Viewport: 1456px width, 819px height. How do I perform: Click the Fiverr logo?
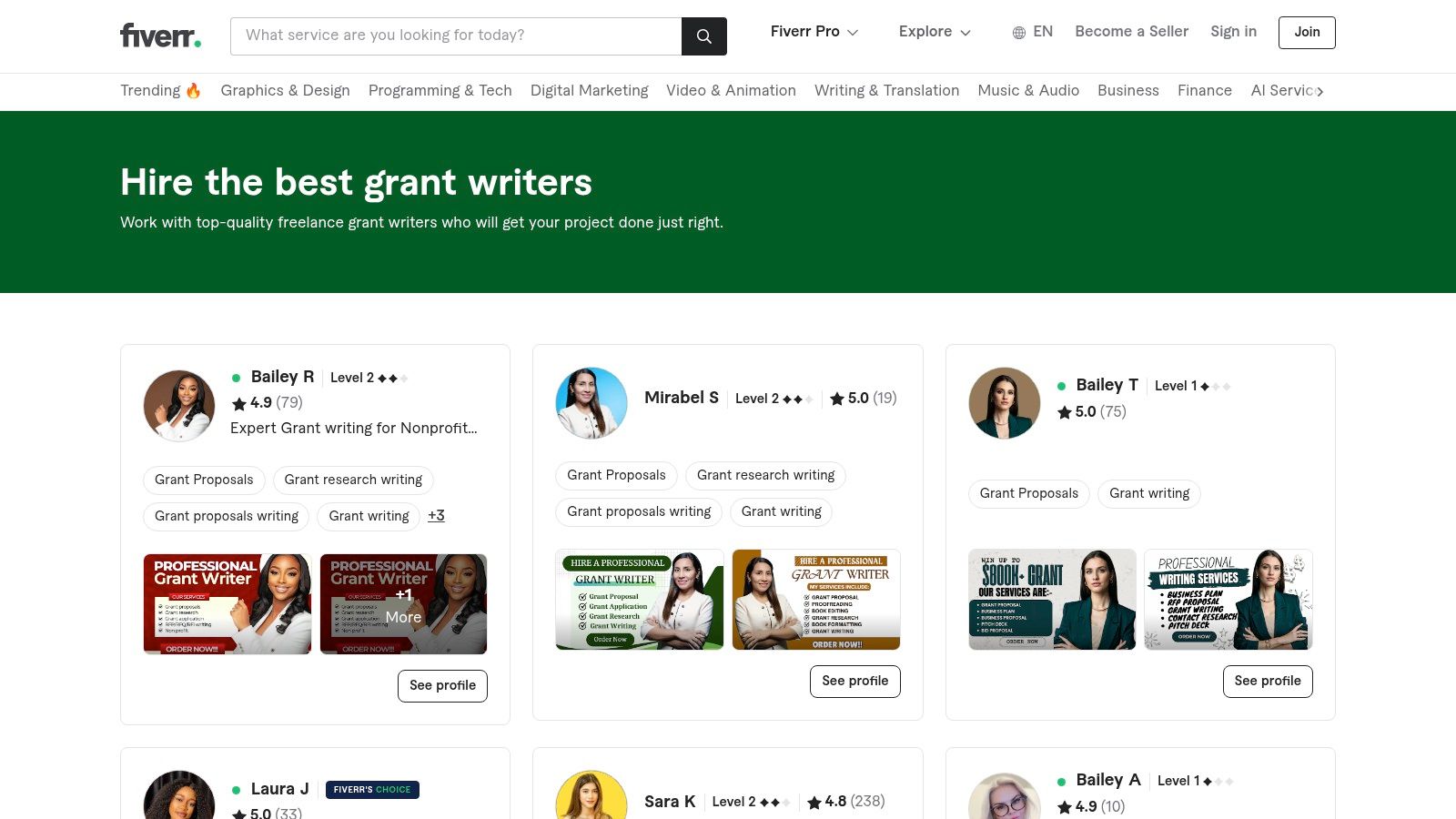coord(161,35)
